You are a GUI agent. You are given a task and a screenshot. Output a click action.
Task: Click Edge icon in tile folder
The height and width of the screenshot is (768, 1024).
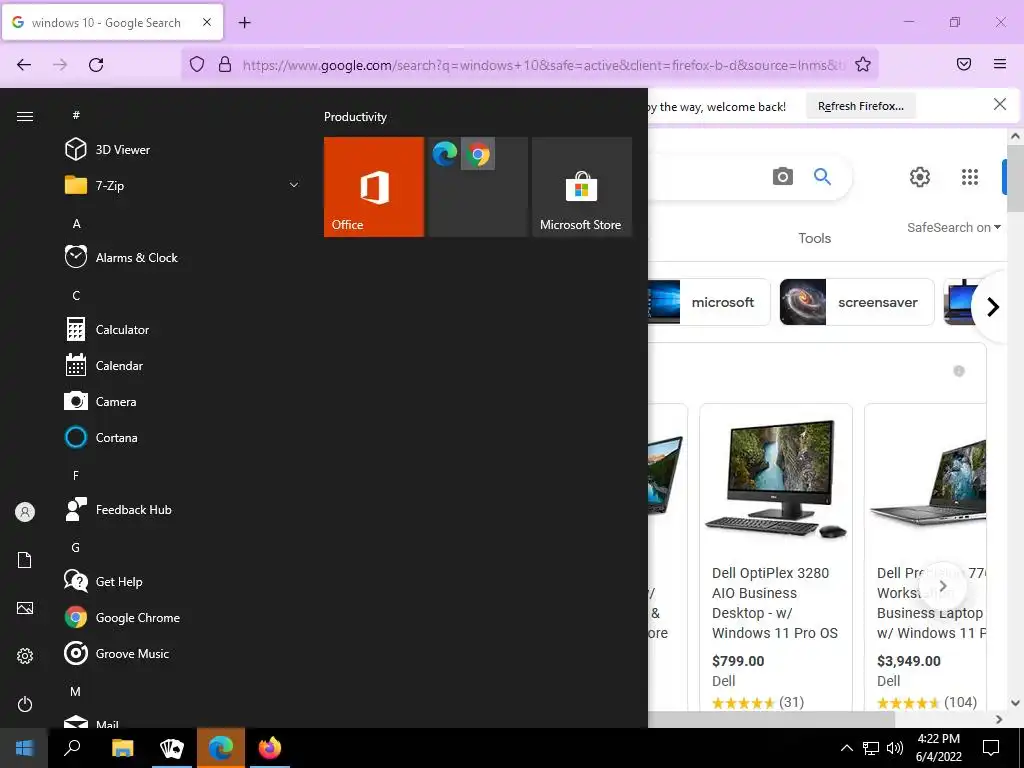click(x=445, y=154)
